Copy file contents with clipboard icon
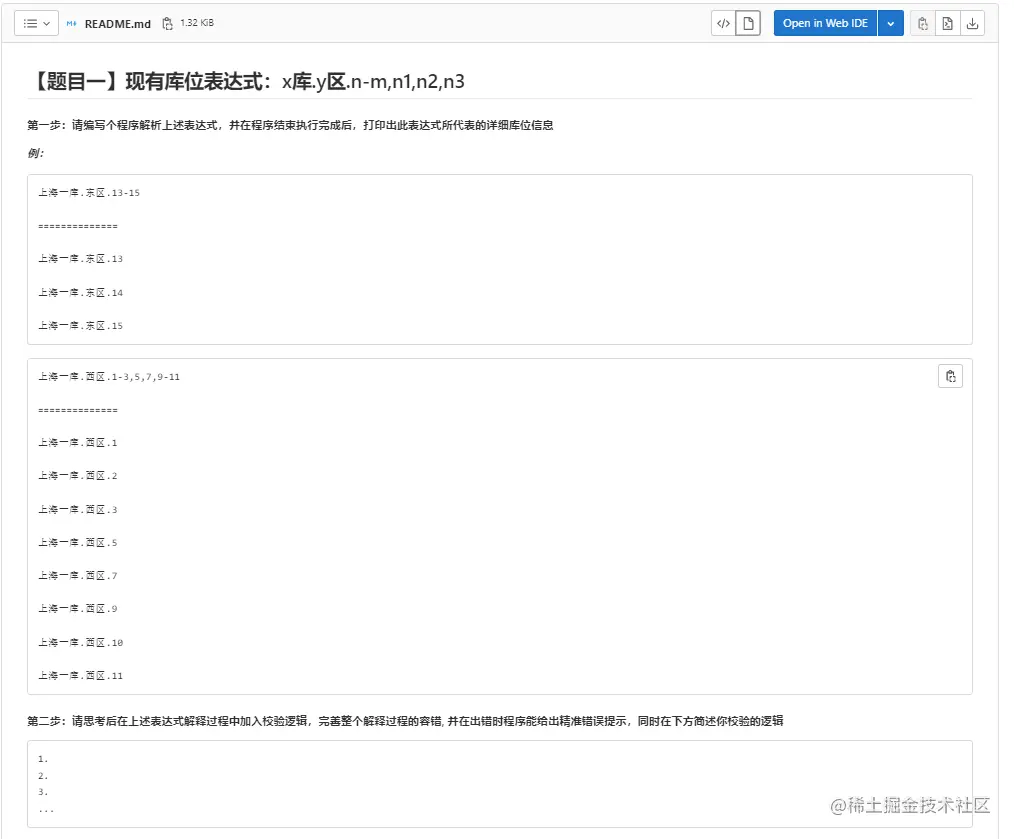 [x=923, y=23]
